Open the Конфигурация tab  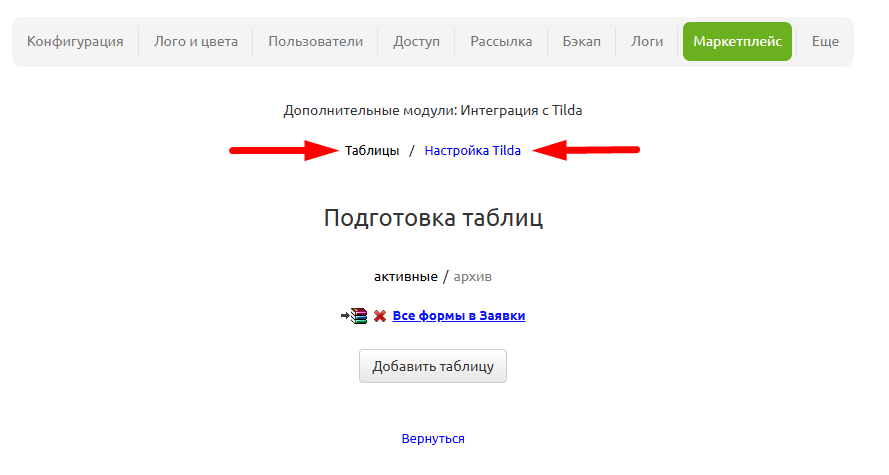75,42
